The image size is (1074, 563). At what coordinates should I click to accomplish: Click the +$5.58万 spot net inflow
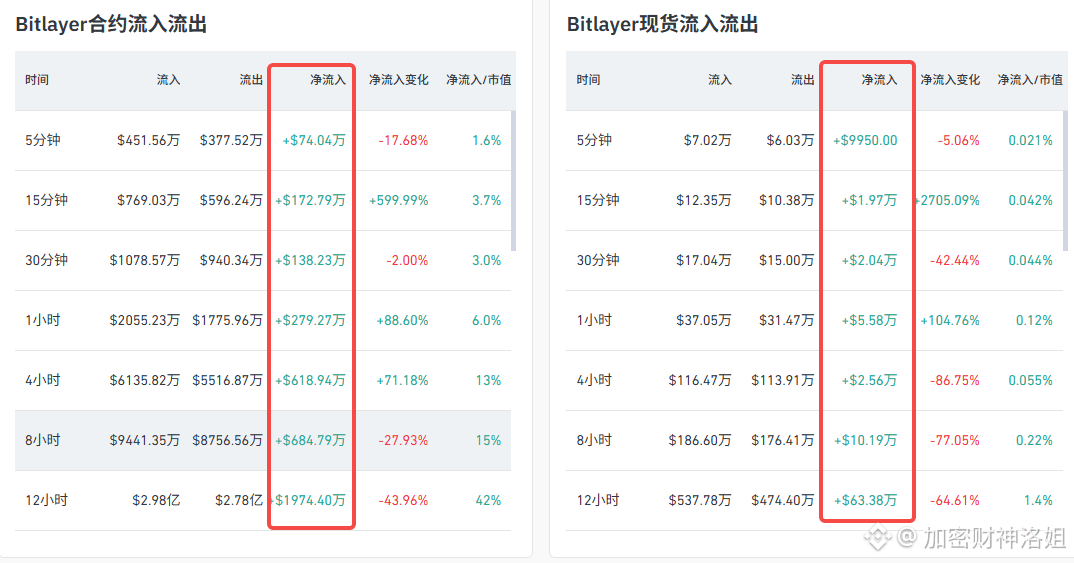tap(869, 321)
